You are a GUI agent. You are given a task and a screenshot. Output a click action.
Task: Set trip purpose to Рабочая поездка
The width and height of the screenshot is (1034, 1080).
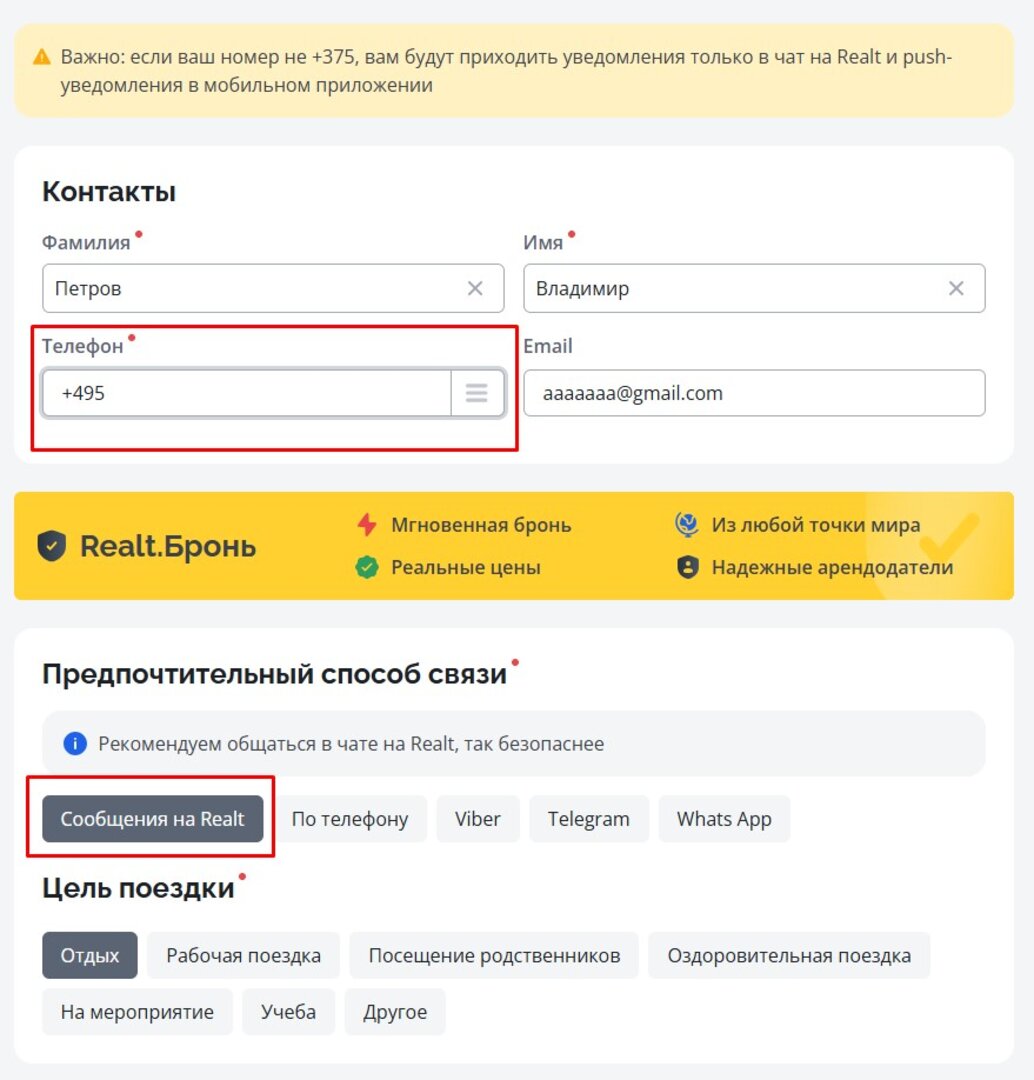coord(243,955)
